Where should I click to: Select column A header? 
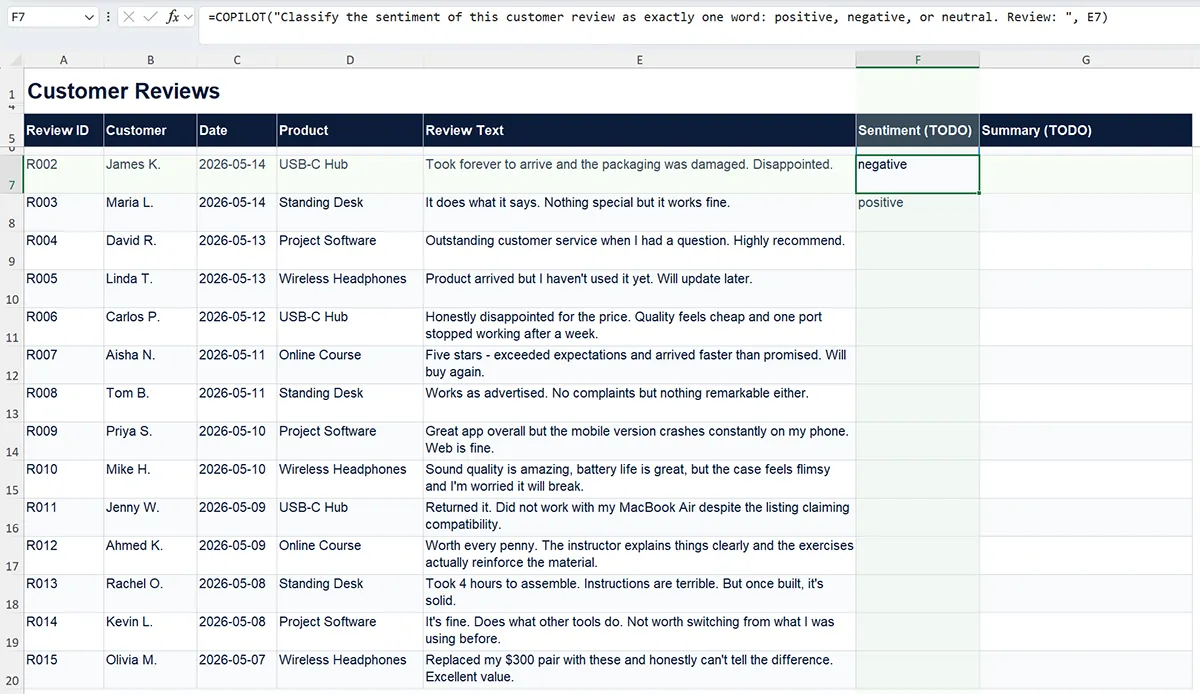coord(63,60)
